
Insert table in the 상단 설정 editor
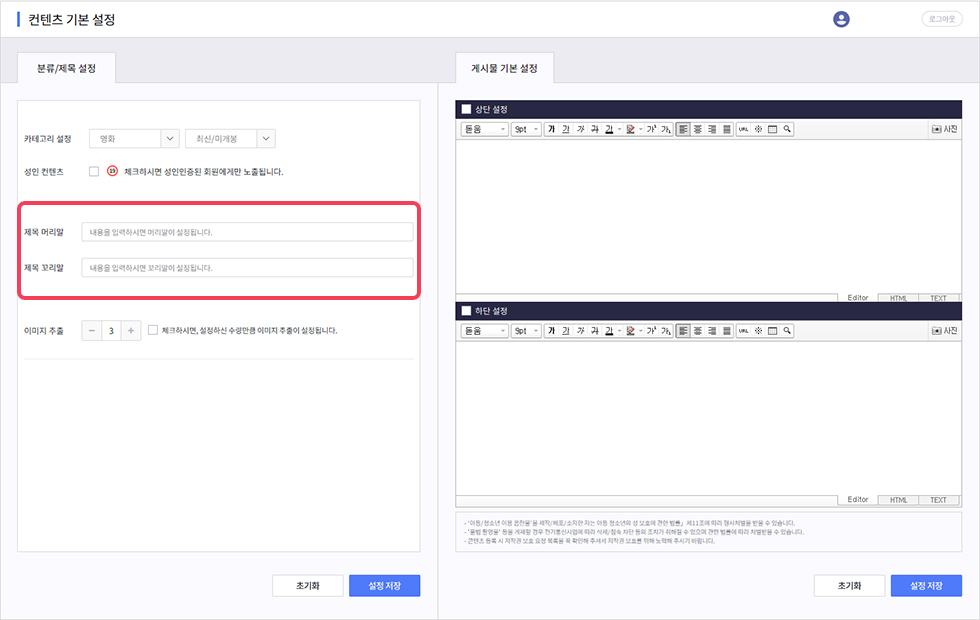(x=772, y=129)
